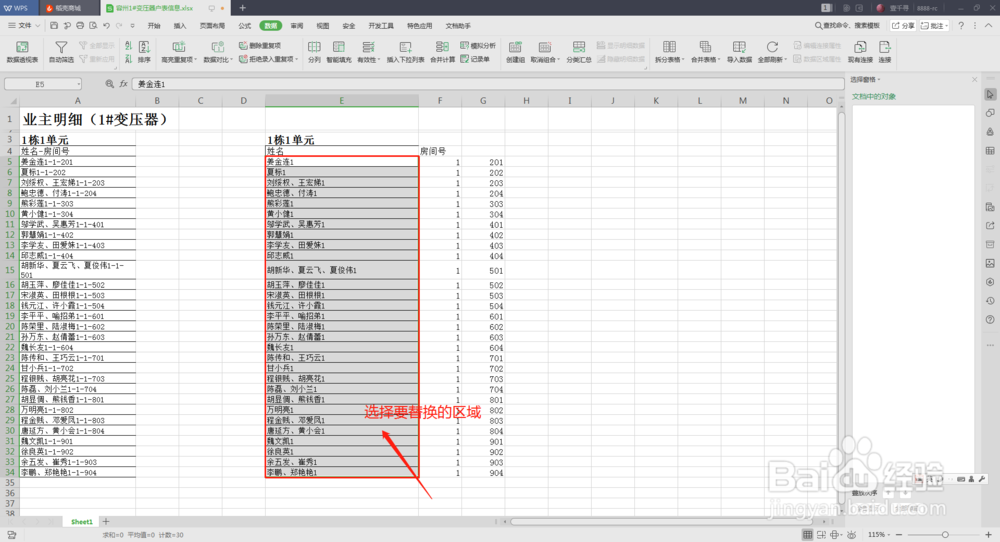Open the 插入 ribbon tab

coord(180,26)
